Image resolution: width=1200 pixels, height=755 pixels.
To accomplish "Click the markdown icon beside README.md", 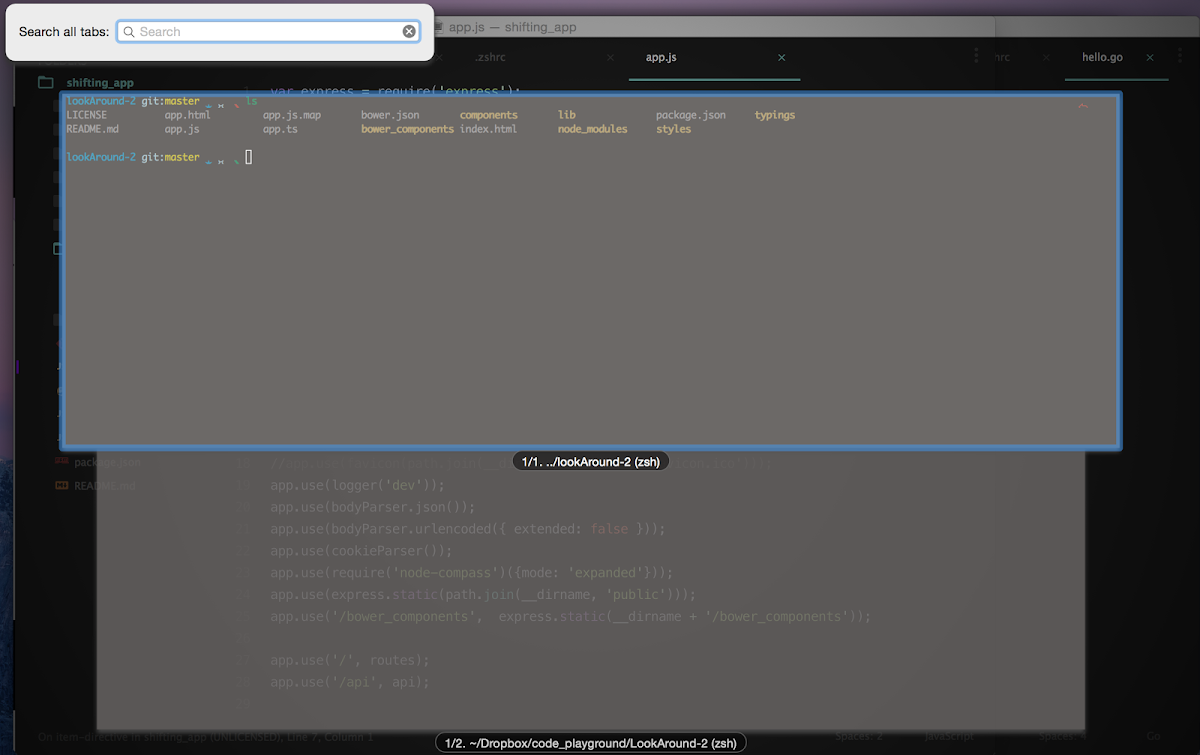I will pos(61,485).
